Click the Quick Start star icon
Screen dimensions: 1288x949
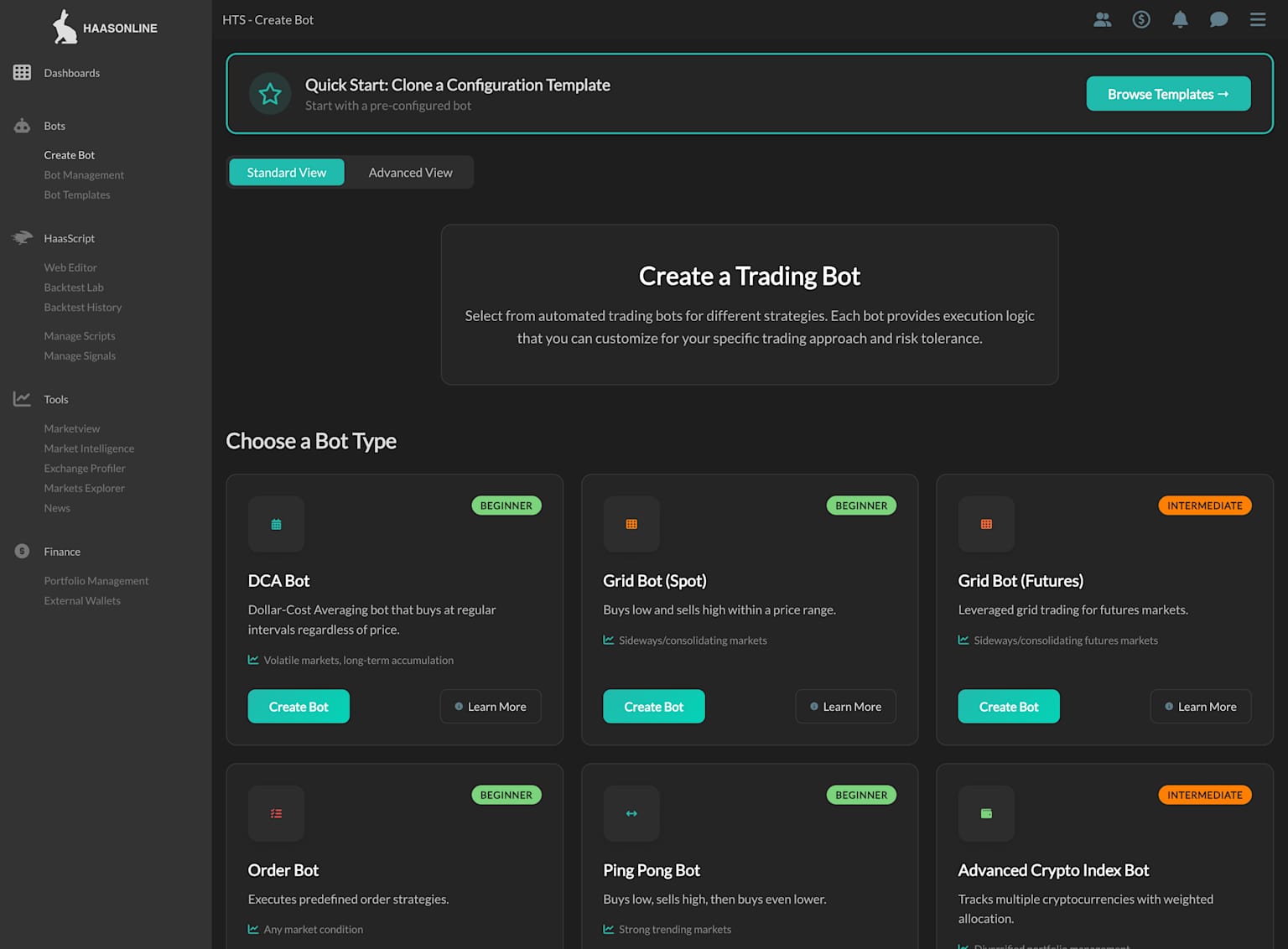tap(270, 93)
